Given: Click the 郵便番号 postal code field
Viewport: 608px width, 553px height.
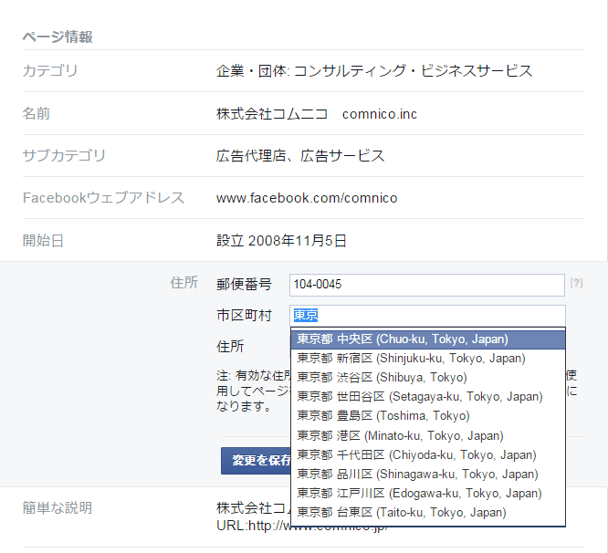Looking at the screenshot, I should (427, 285).
